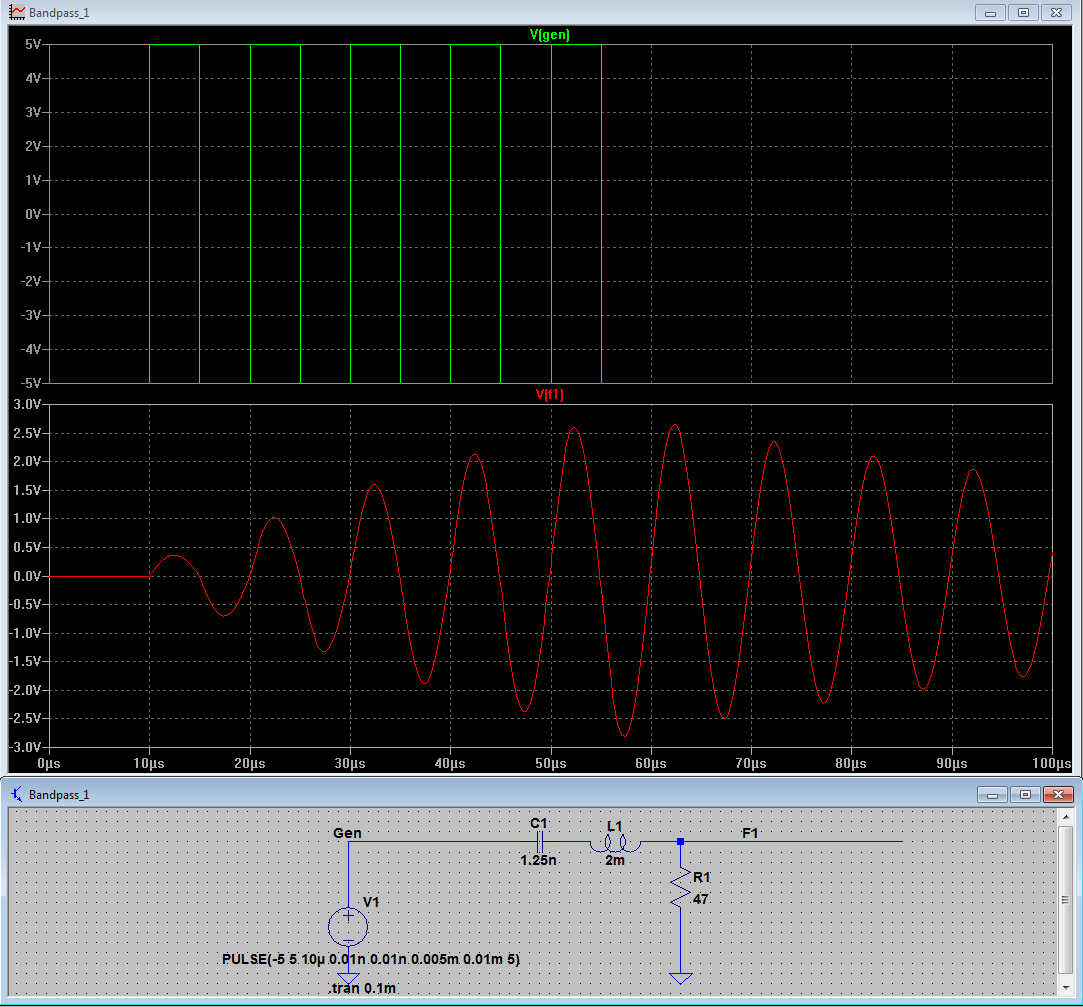Screen dimensions: 1083x1007
Task: Click the ground symbol below resistor R1
Action: click(680, 978)
